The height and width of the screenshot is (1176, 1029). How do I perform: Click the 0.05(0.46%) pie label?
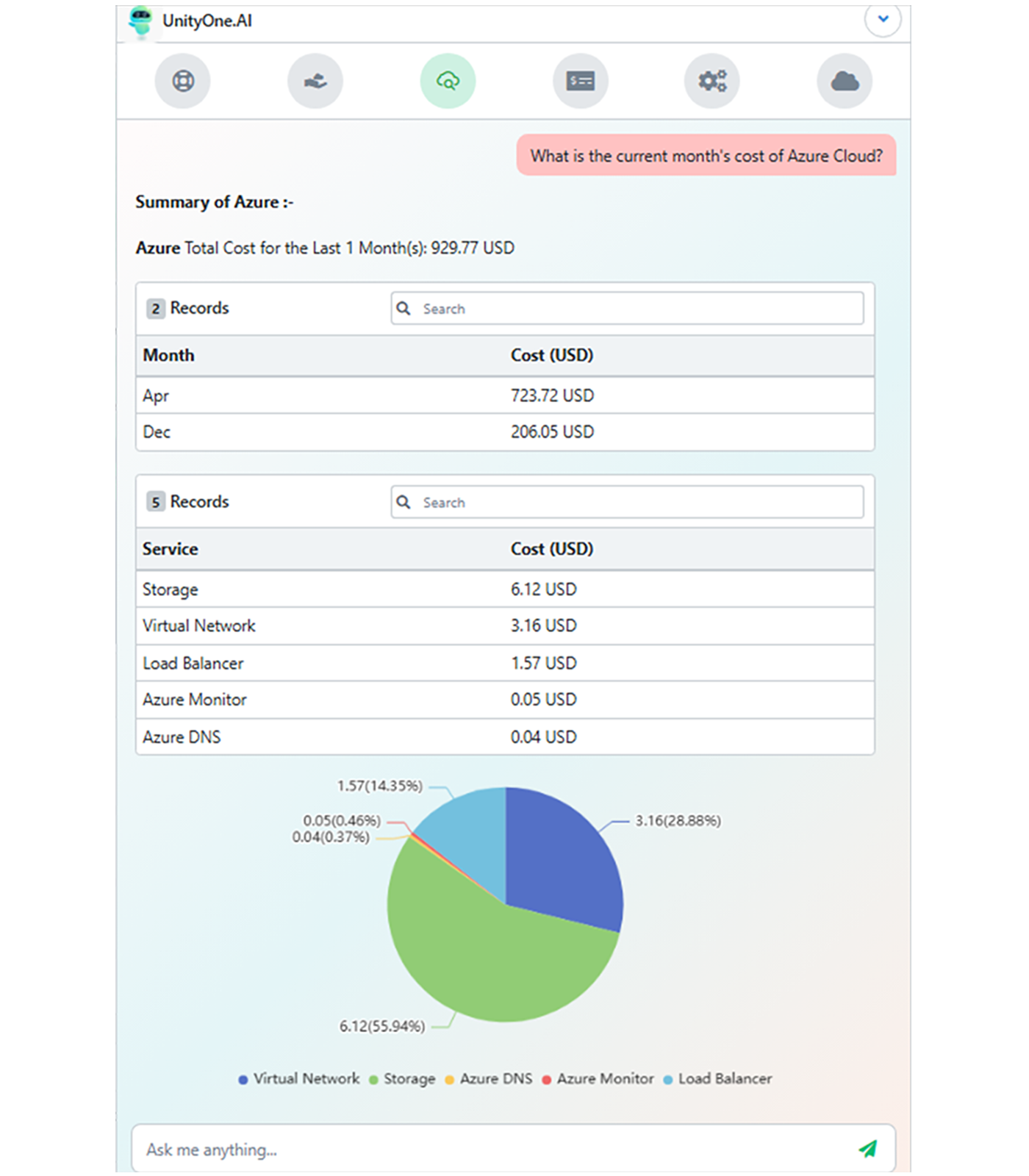342,820
